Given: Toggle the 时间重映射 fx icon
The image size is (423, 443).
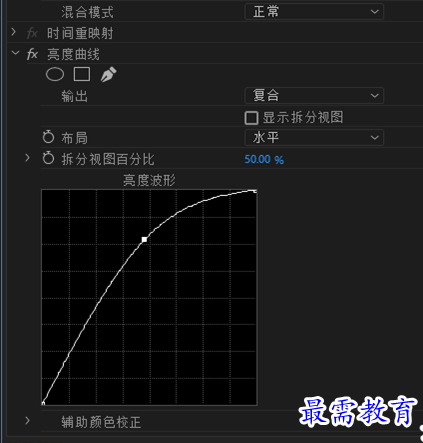Looking at the screenshot, I should tap(32, 33).
